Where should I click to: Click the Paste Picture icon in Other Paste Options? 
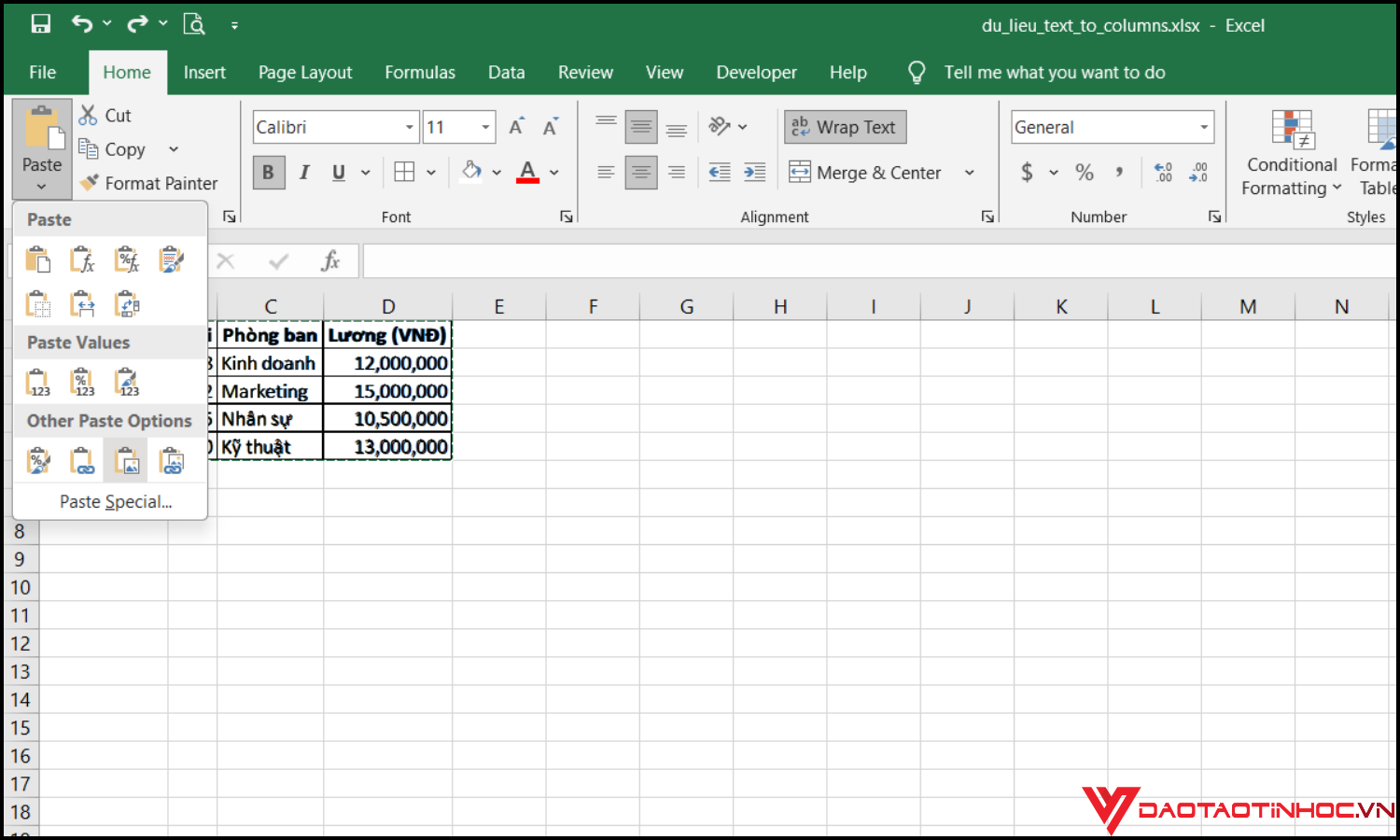tap(126, 461)
